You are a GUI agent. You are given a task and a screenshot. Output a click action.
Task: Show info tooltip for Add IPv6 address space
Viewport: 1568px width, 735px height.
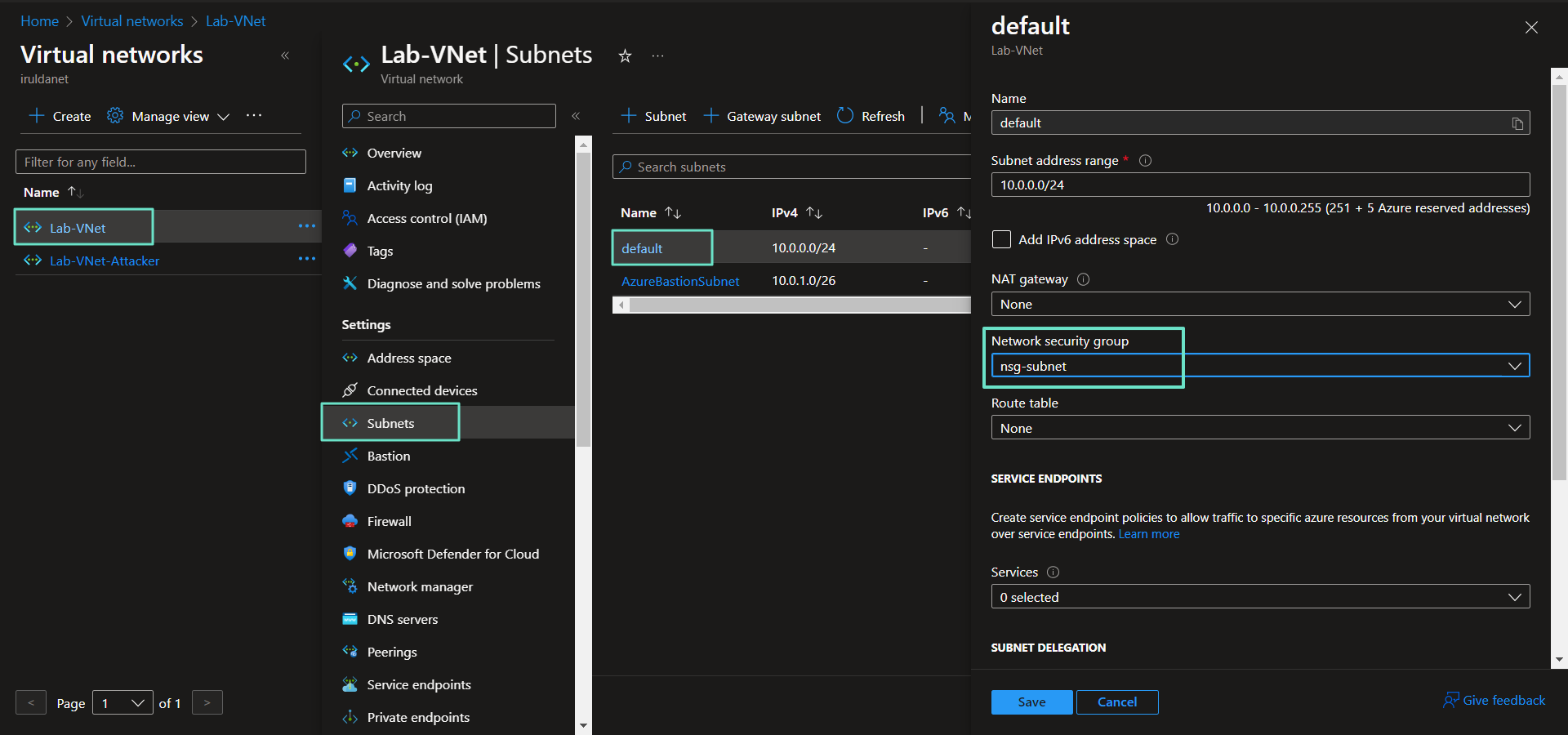click(x=1172, y=239)
